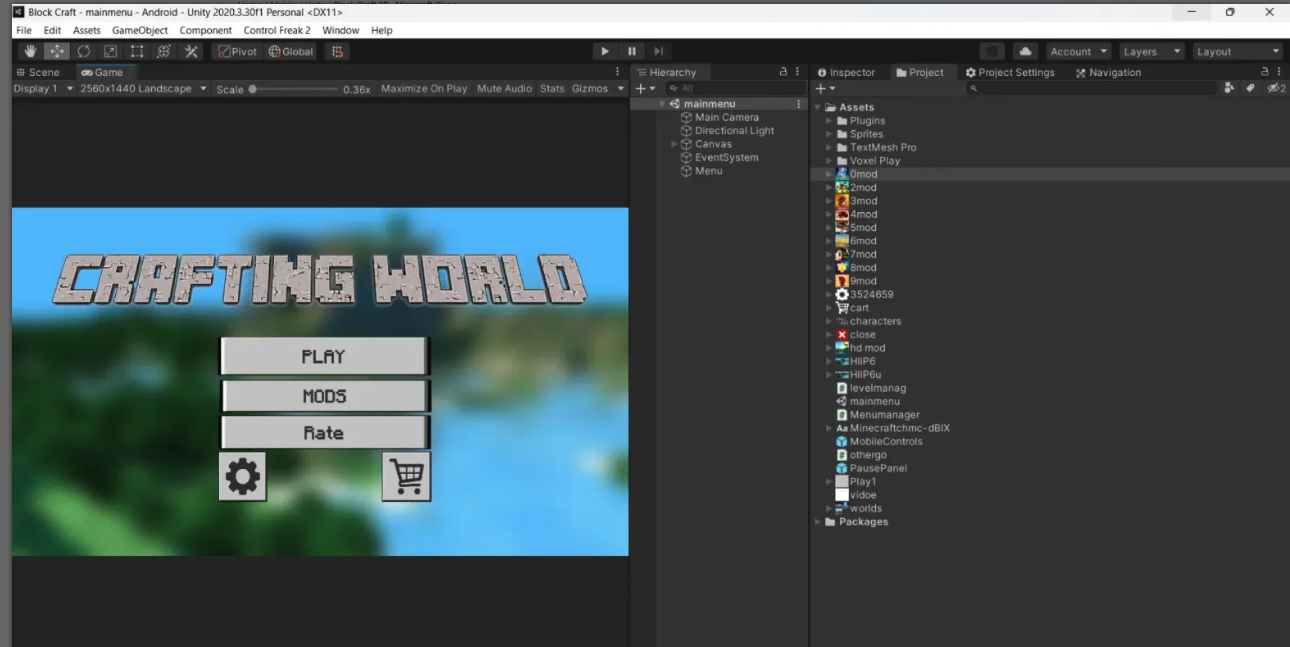Switch to the Inspector tab
The image size is (1290, 647).
[846, 72]
